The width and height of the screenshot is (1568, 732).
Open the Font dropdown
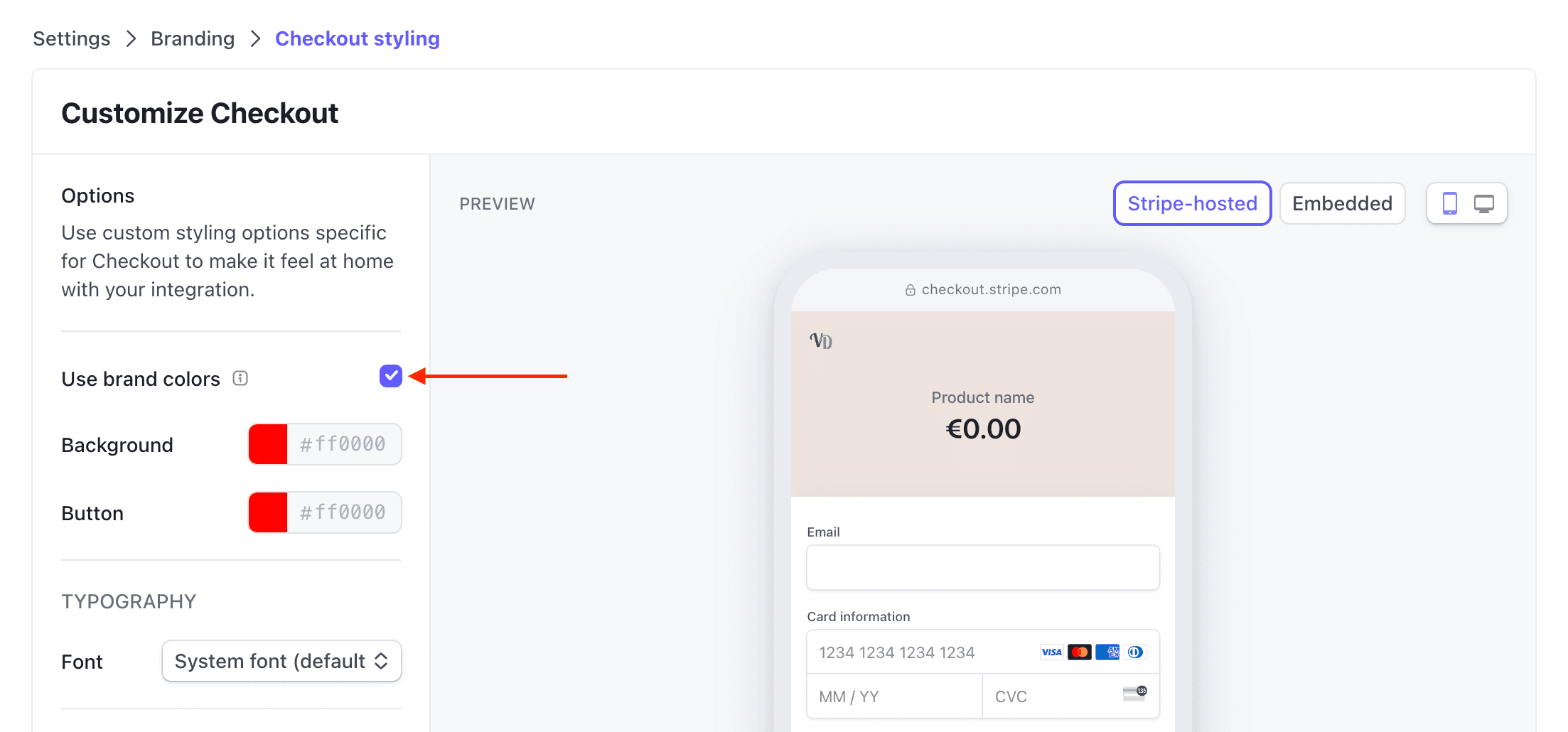(281, 662)
